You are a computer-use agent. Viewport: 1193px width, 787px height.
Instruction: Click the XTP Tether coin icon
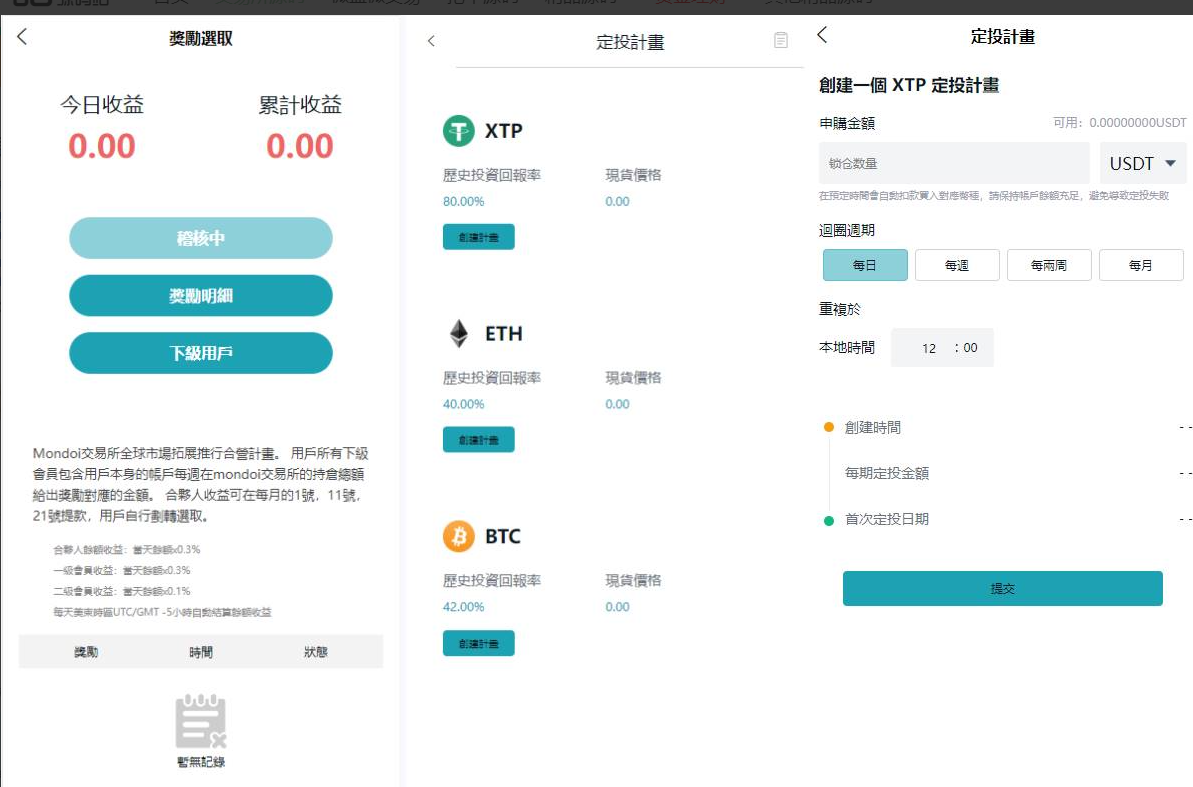click(458, 131)
